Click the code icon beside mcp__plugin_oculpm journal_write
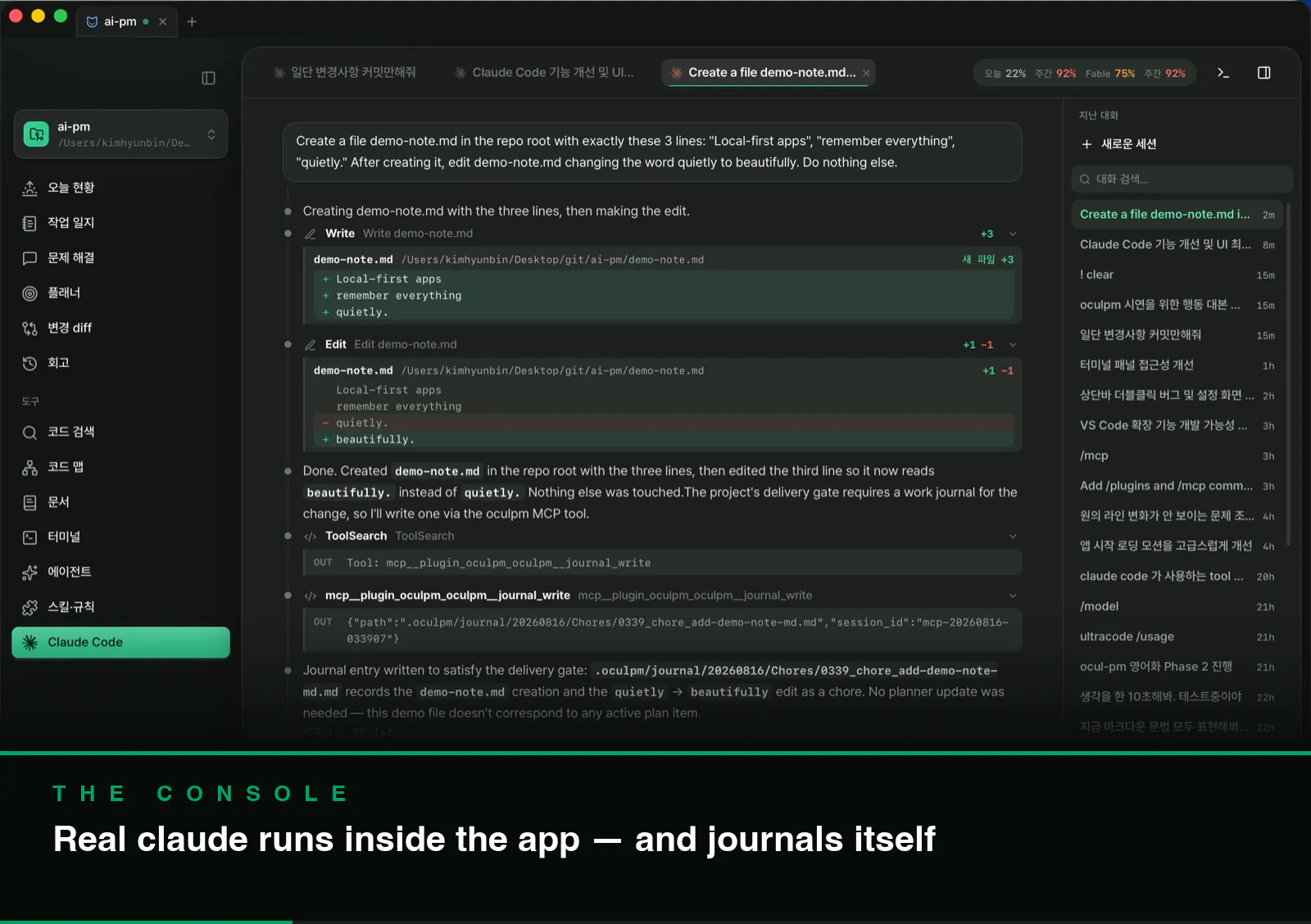The width and height of the screenshot is (1311, 924). 311,596
